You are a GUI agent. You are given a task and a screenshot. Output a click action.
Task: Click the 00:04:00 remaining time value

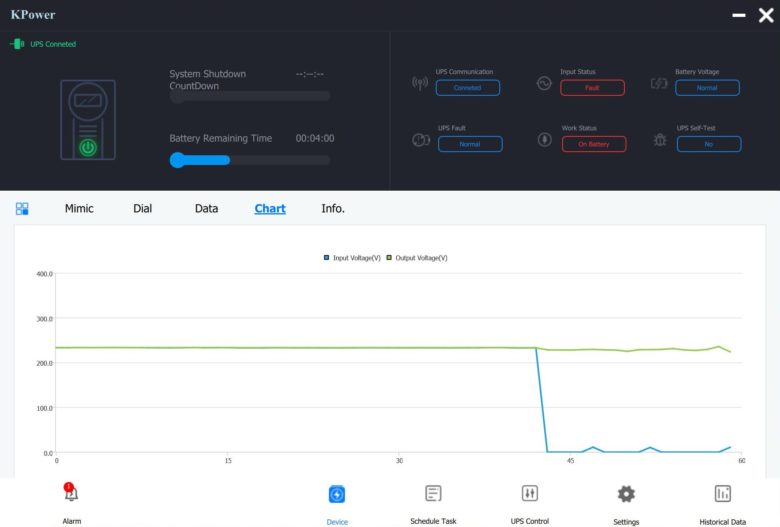[x=315, y=138]
